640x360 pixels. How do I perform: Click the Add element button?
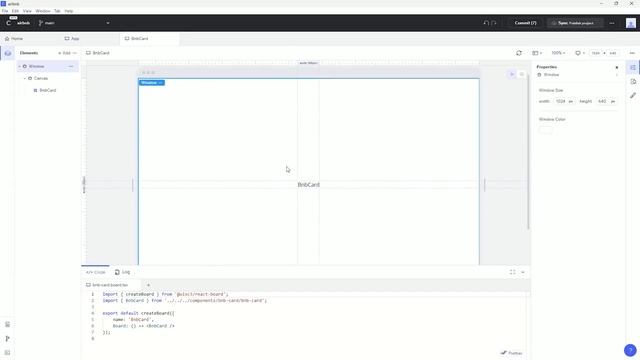(x=64, y=53)
